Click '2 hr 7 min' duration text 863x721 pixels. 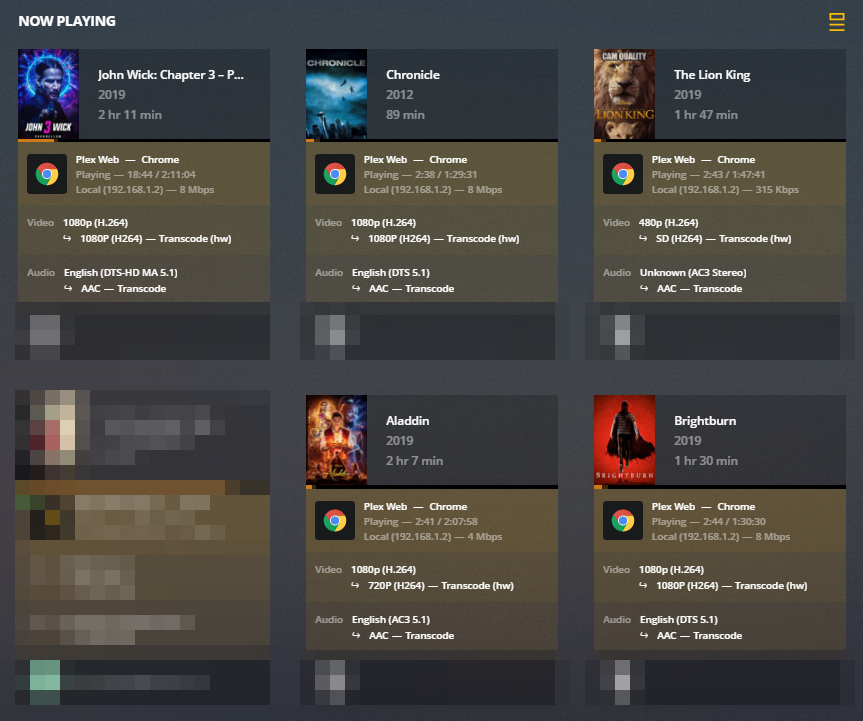414,461
